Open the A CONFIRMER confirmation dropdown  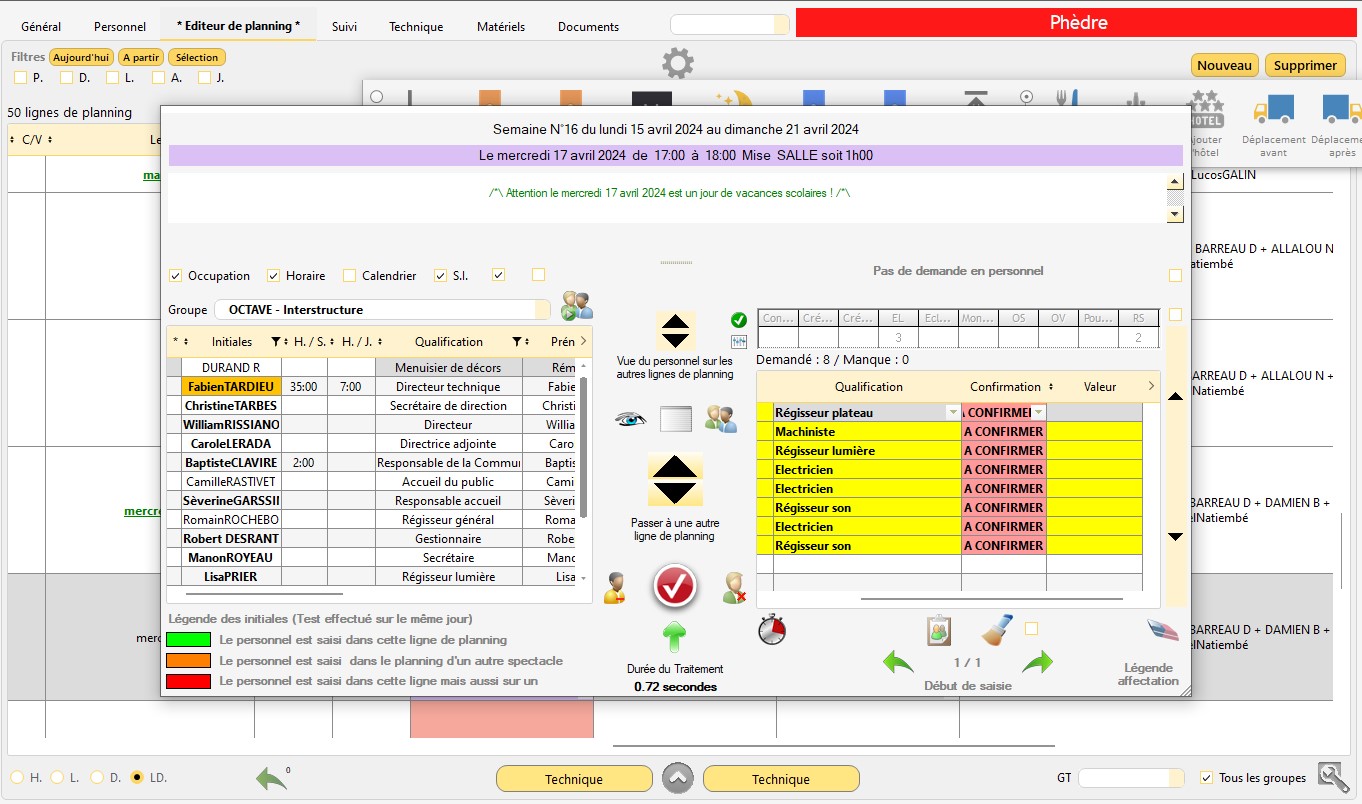[1038, 413]
